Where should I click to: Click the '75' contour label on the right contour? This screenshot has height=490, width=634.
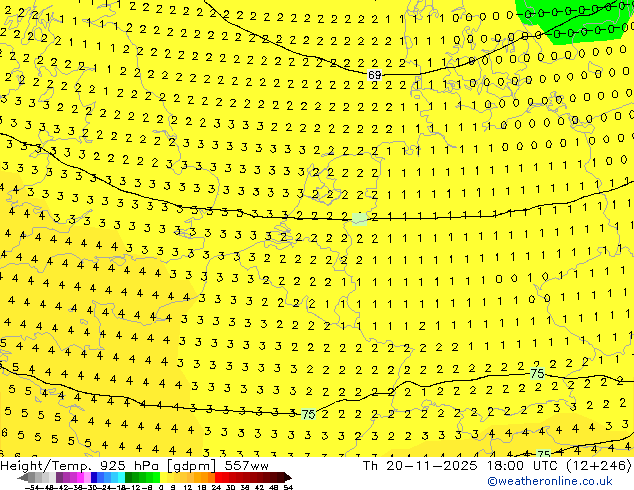click(x=537, y=373)
